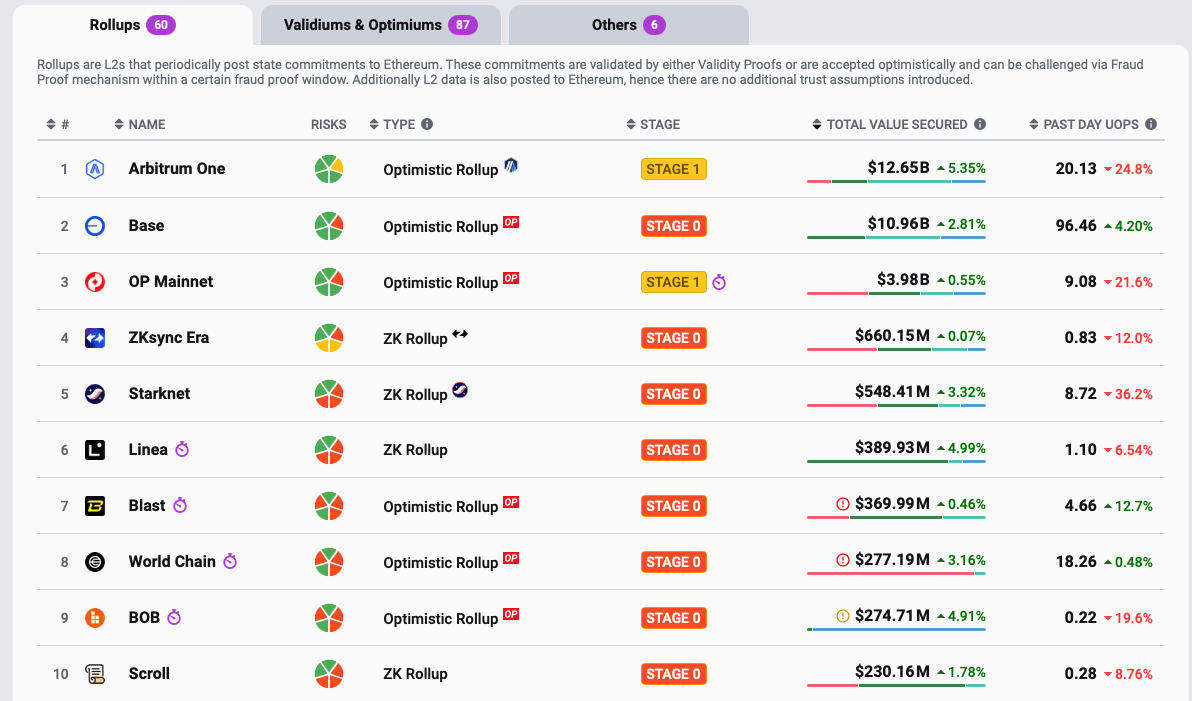Image resolution: width=1192 pixels, height=701 pixels.
Task: Open Arbitrum One risk pie chart
Action: pyautogui.click(x=329, y=169)
